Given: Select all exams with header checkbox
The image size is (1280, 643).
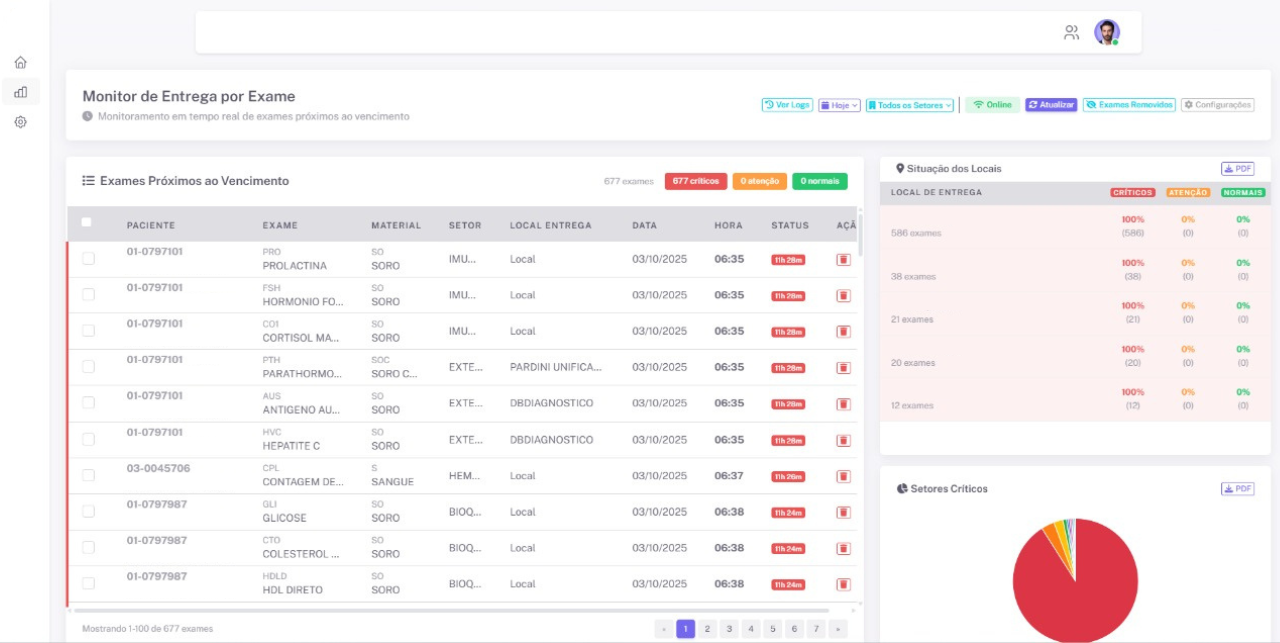Looking at the screenshot, I should (87, 223).
